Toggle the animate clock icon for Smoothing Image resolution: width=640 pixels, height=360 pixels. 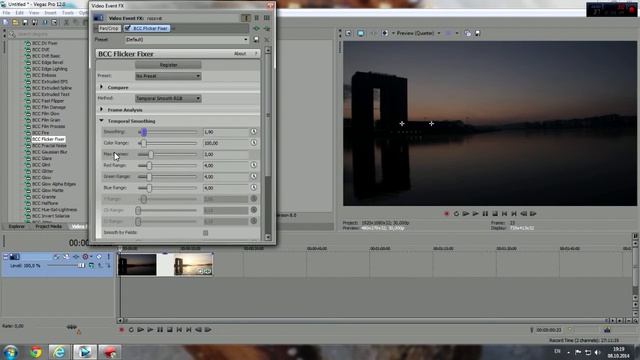(x=253, y=132)
